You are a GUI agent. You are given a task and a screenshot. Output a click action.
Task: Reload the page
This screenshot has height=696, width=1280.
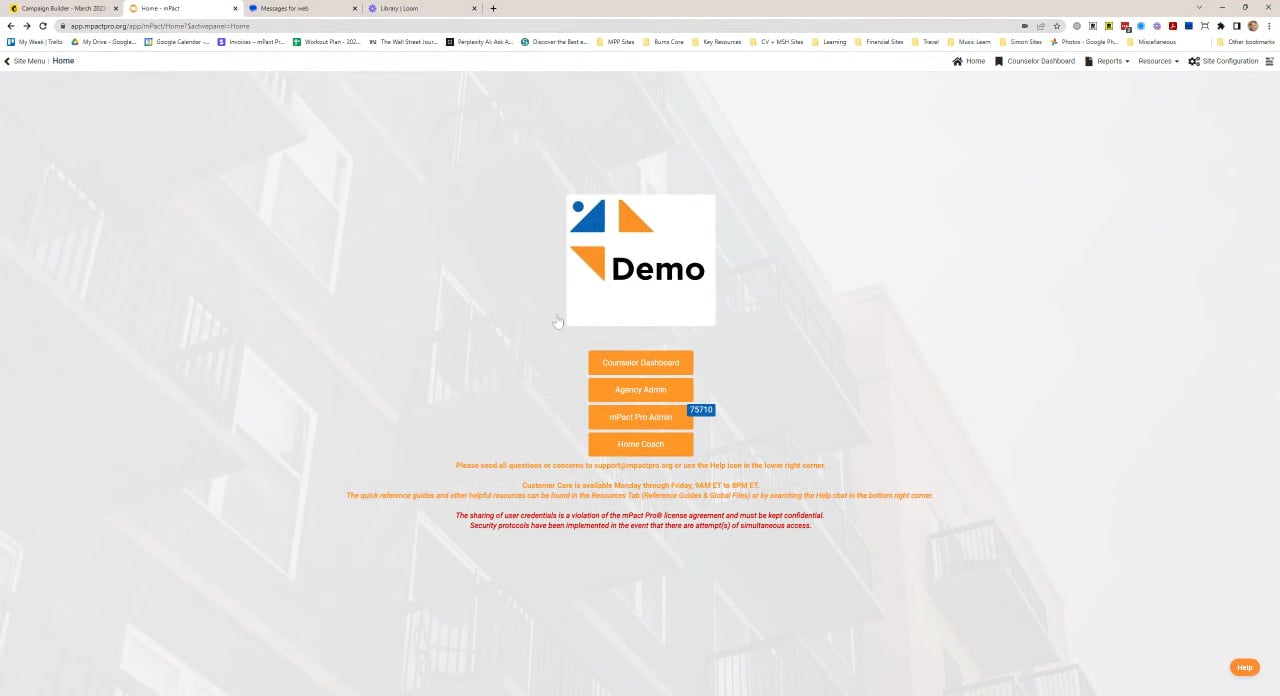pos(43,26)
